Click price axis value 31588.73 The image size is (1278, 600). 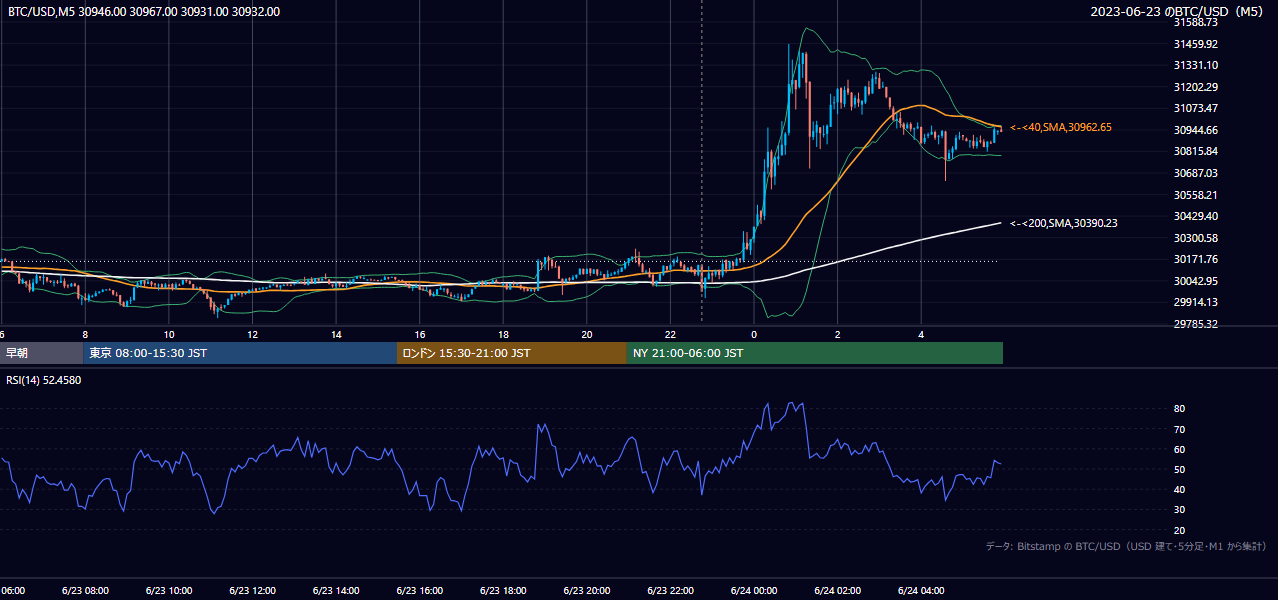click(x=1195, y=22)
